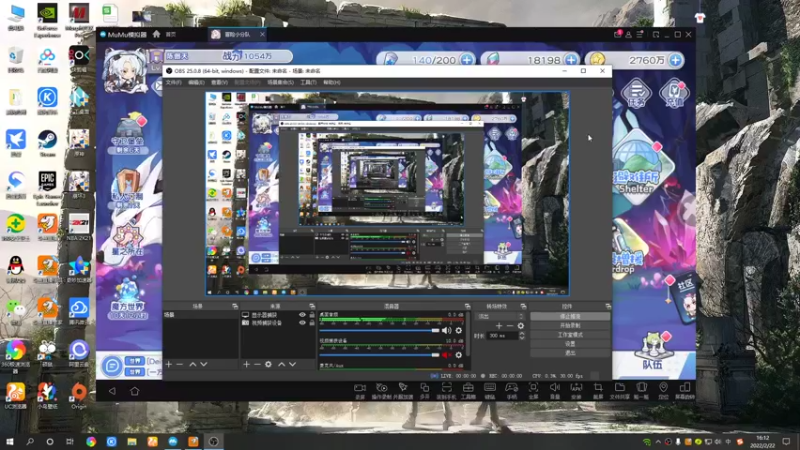
Task: Go to MuMu emulator home tab
Action: (165, 34)
